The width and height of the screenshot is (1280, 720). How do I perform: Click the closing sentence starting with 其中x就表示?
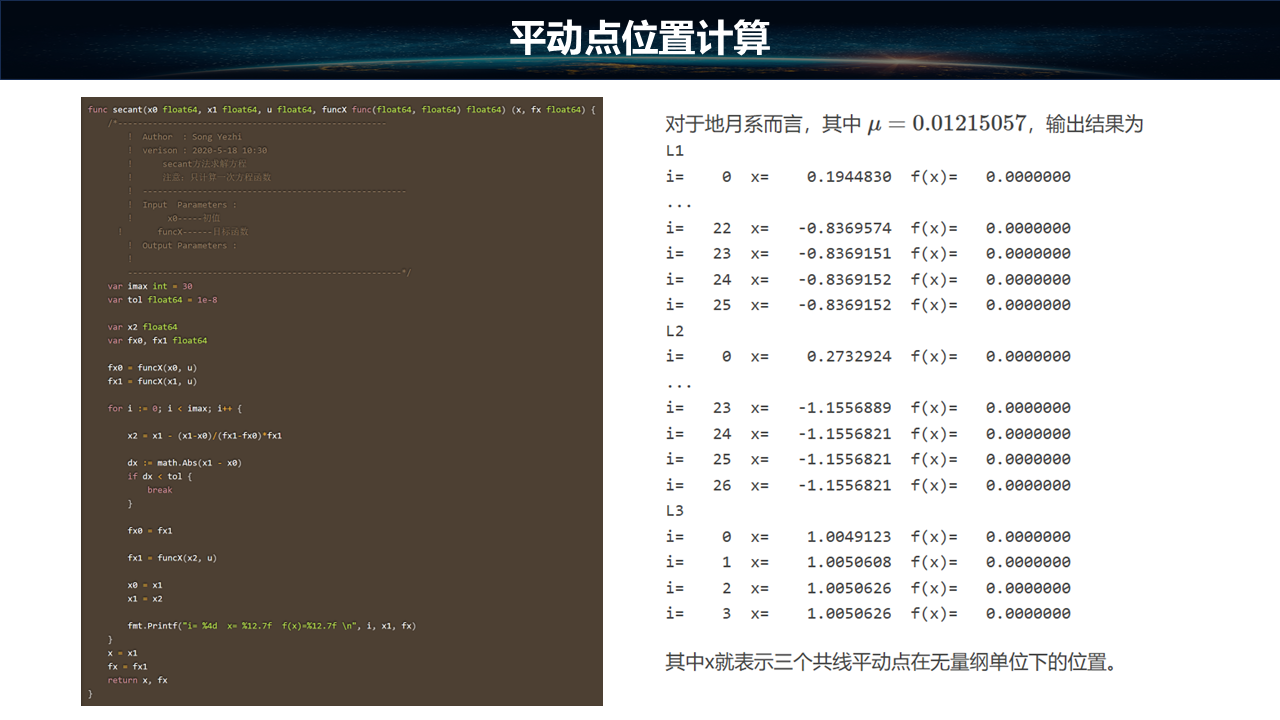pos(891,662)
